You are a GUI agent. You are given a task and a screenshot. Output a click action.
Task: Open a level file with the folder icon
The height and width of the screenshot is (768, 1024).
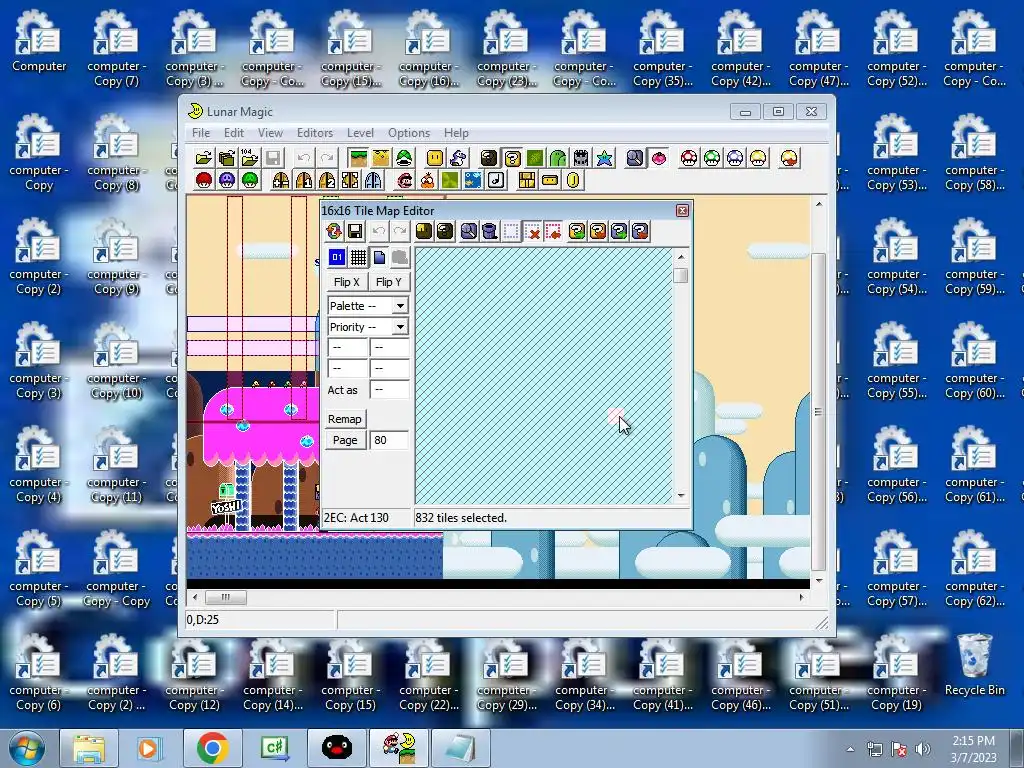204,158
